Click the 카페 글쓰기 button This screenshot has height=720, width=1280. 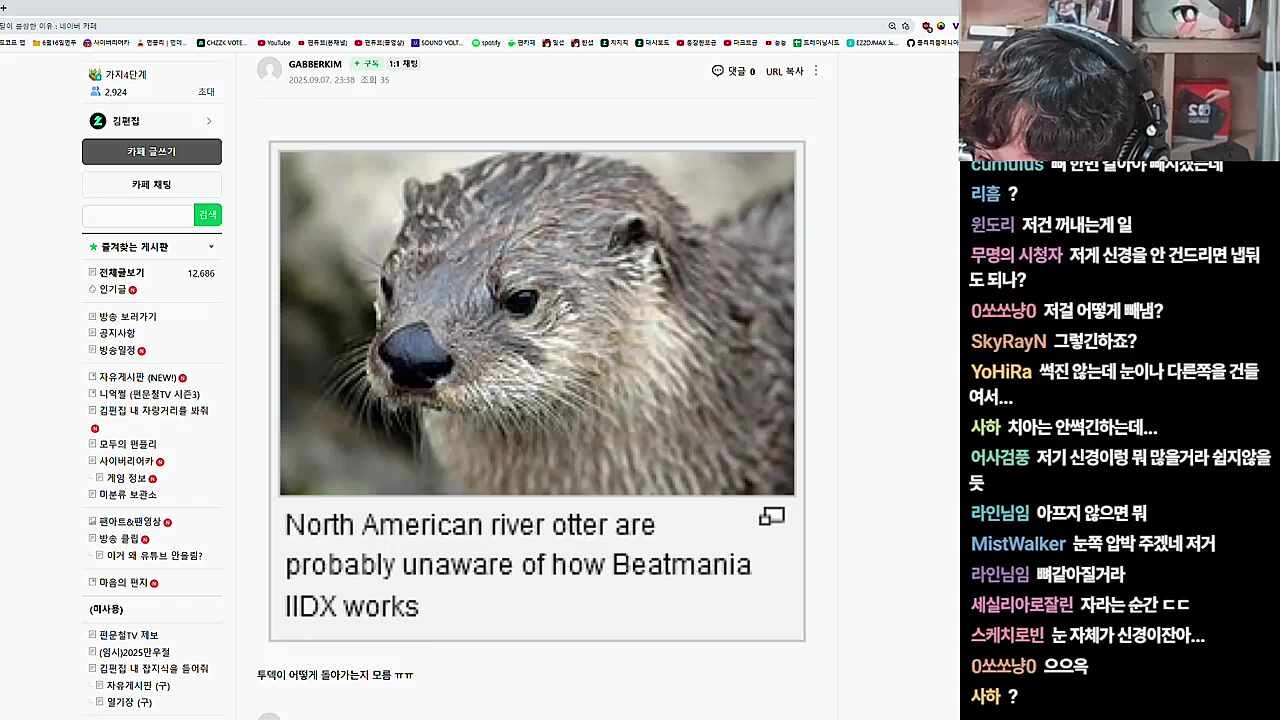point(152,152)
